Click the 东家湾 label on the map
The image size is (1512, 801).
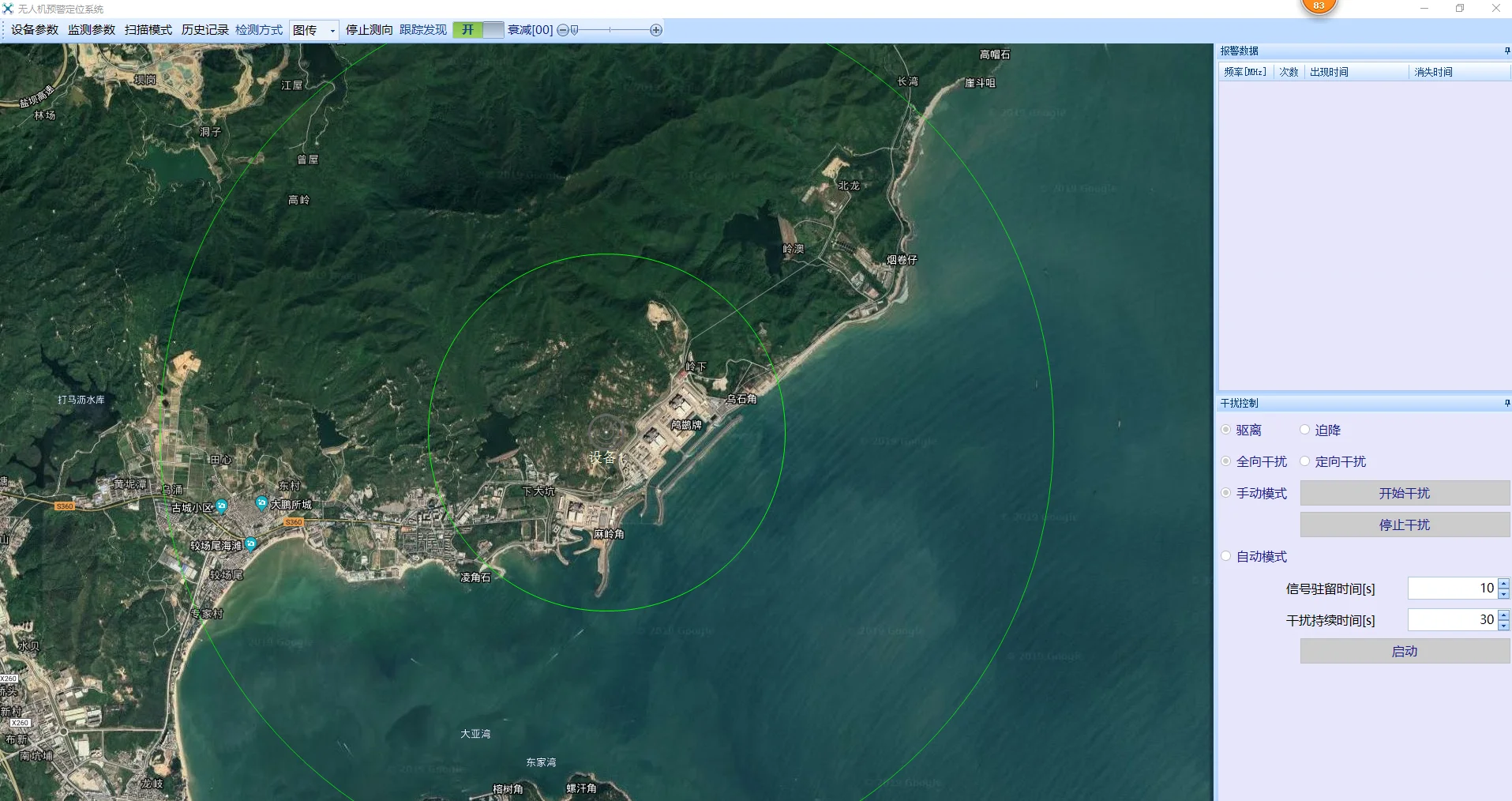pyautogui.click(x=541, y=762)
